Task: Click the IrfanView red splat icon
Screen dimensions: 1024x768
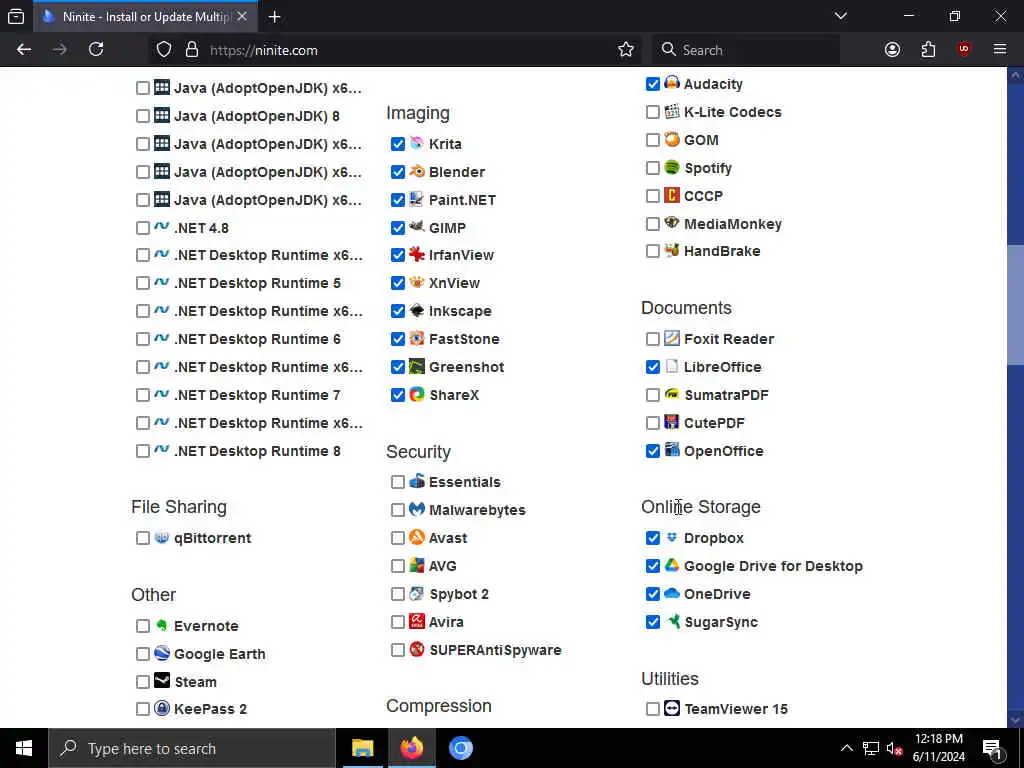Action: click(x=417, y=255)
